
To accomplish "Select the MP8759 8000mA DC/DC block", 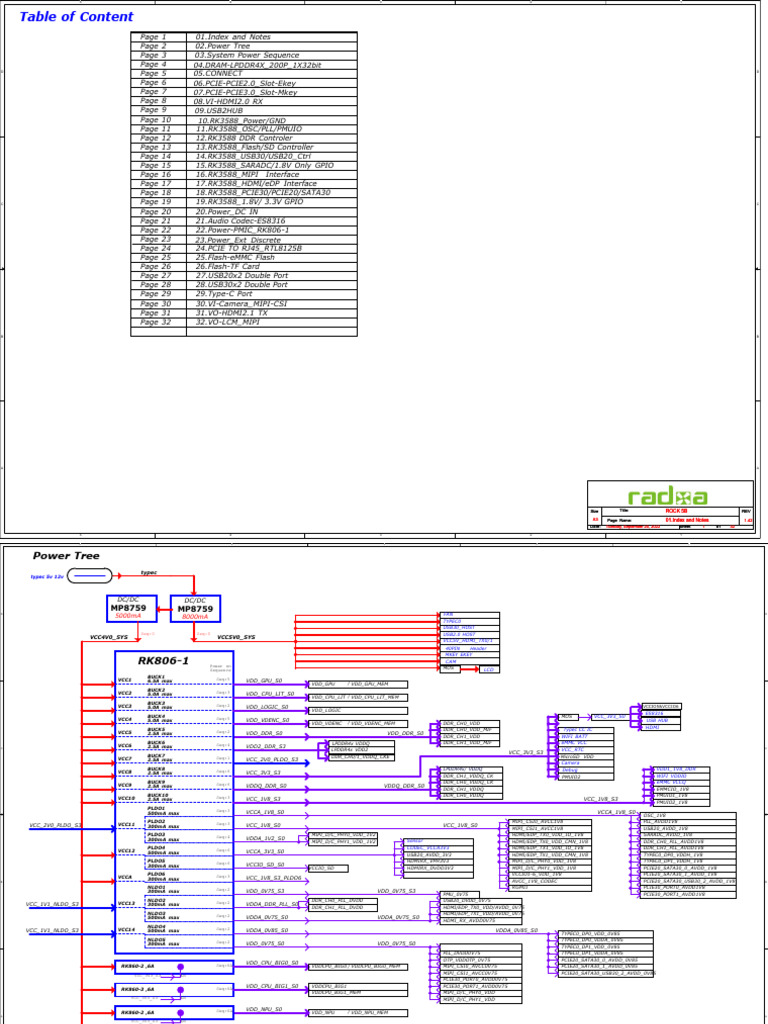I will (195, 609).
